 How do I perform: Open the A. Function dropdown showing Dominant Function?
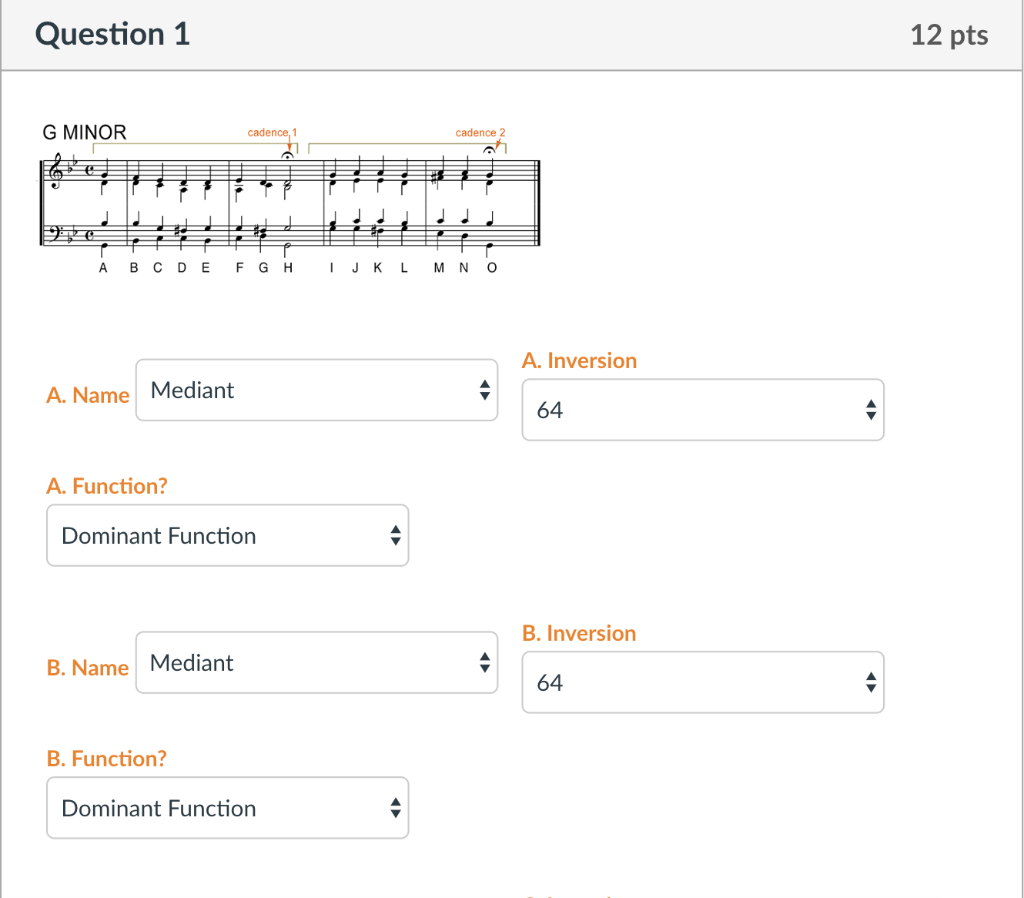[x=227, y=535]
